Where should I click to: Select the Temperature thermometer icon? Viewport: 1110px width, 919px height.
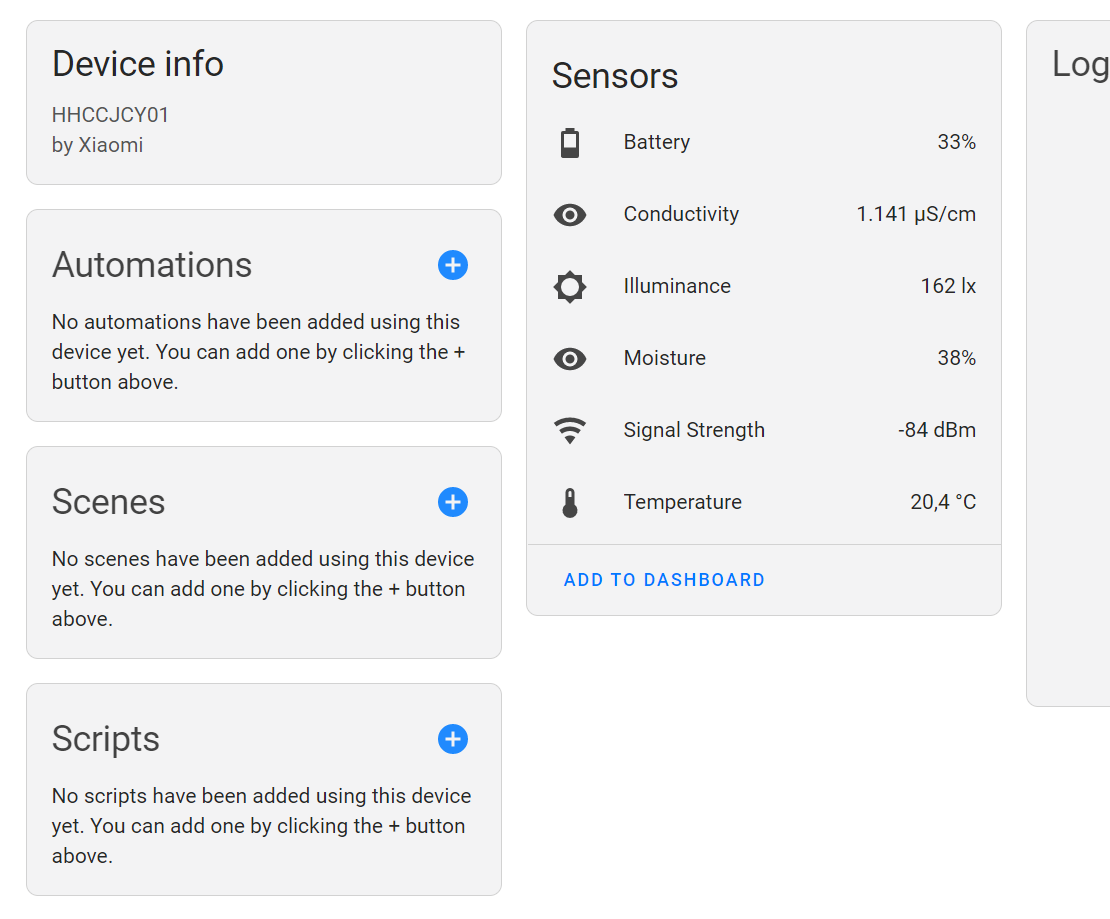[x=570, y=502]
